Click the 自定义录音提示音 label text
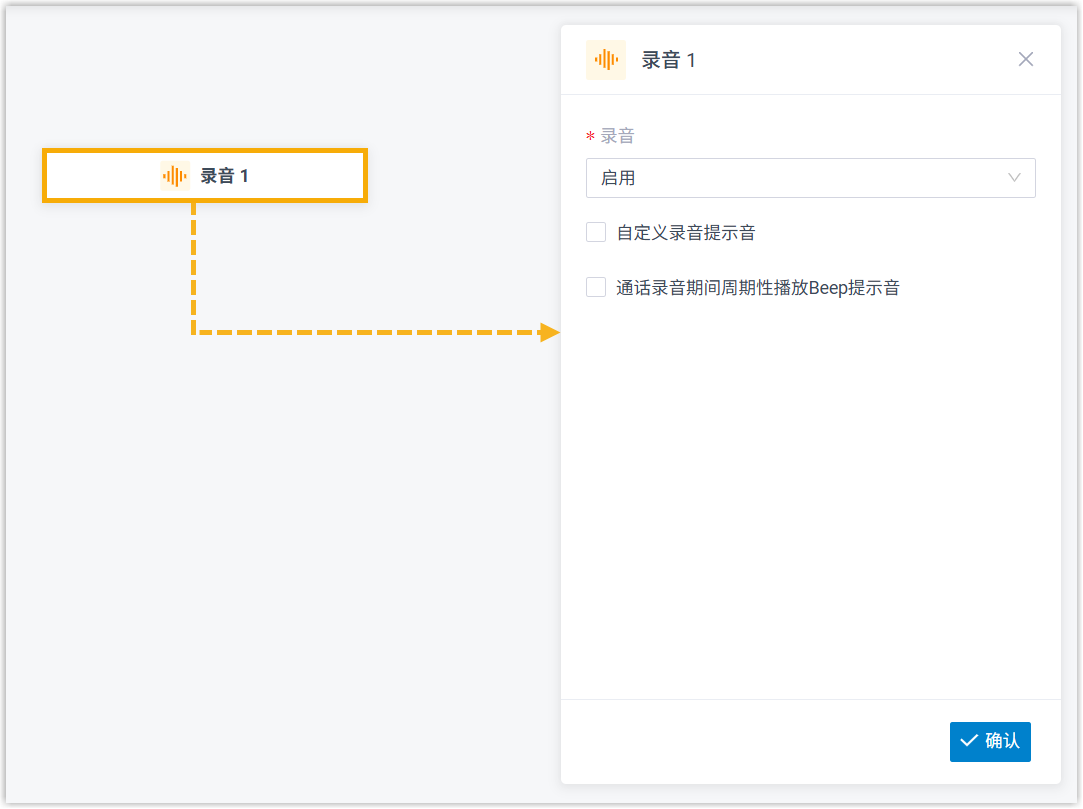 [x=685, y=233]
